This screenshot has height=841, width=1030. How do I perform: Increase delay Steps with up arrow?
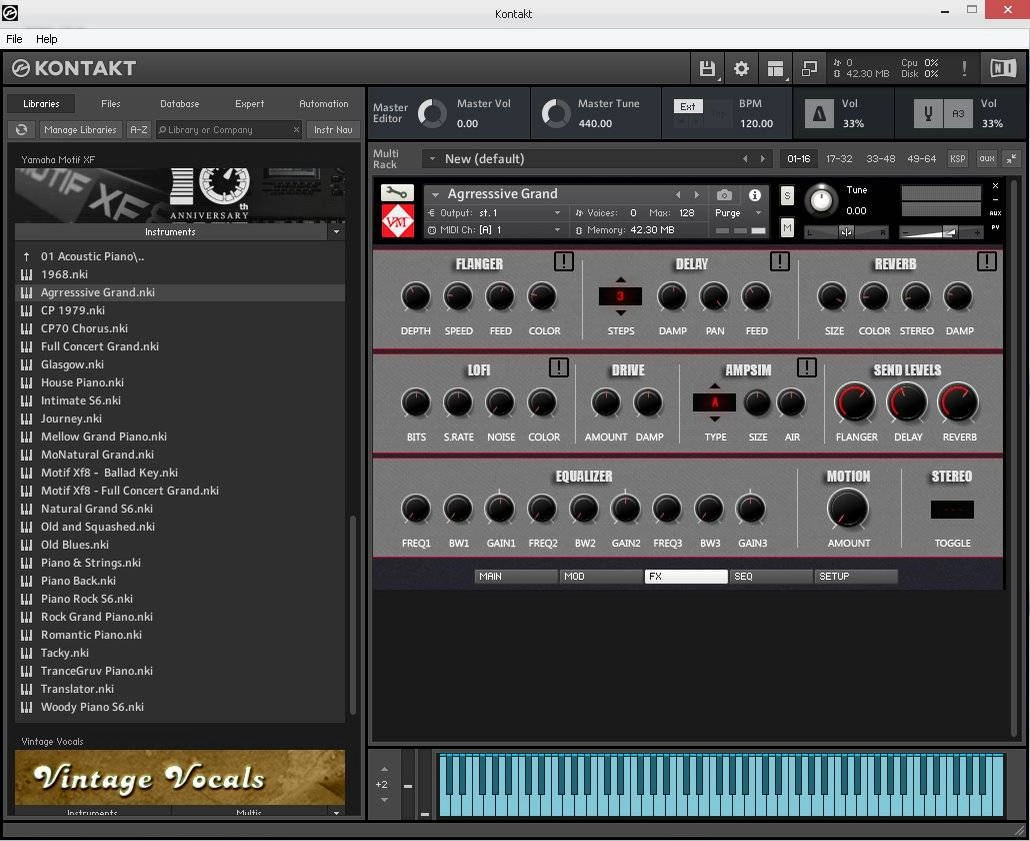(620, 280)
